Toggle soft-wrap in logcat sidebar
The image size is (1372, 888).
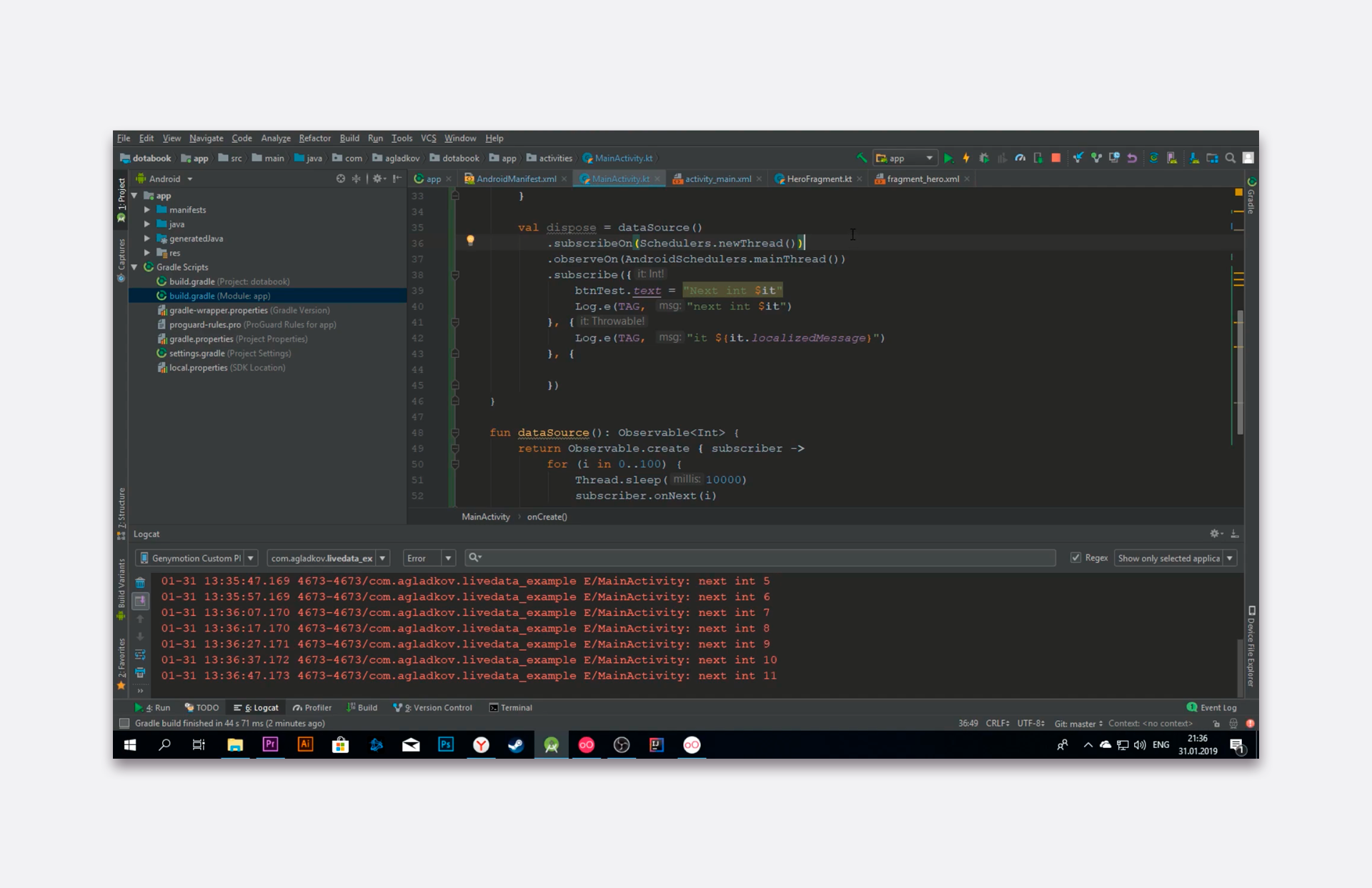point(140,654)
